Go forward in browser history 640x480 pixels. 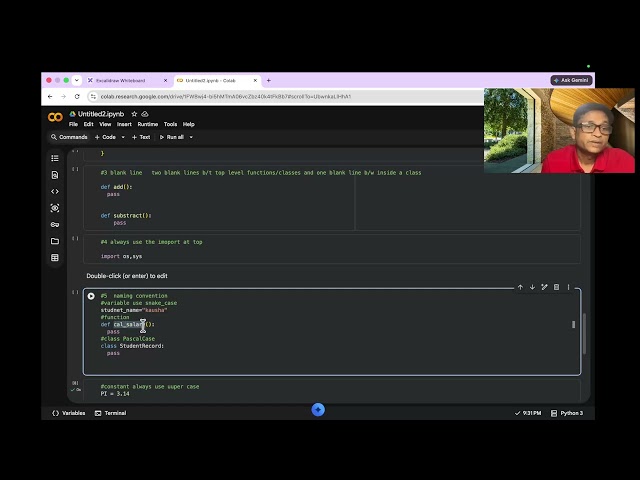coord(63,97)
